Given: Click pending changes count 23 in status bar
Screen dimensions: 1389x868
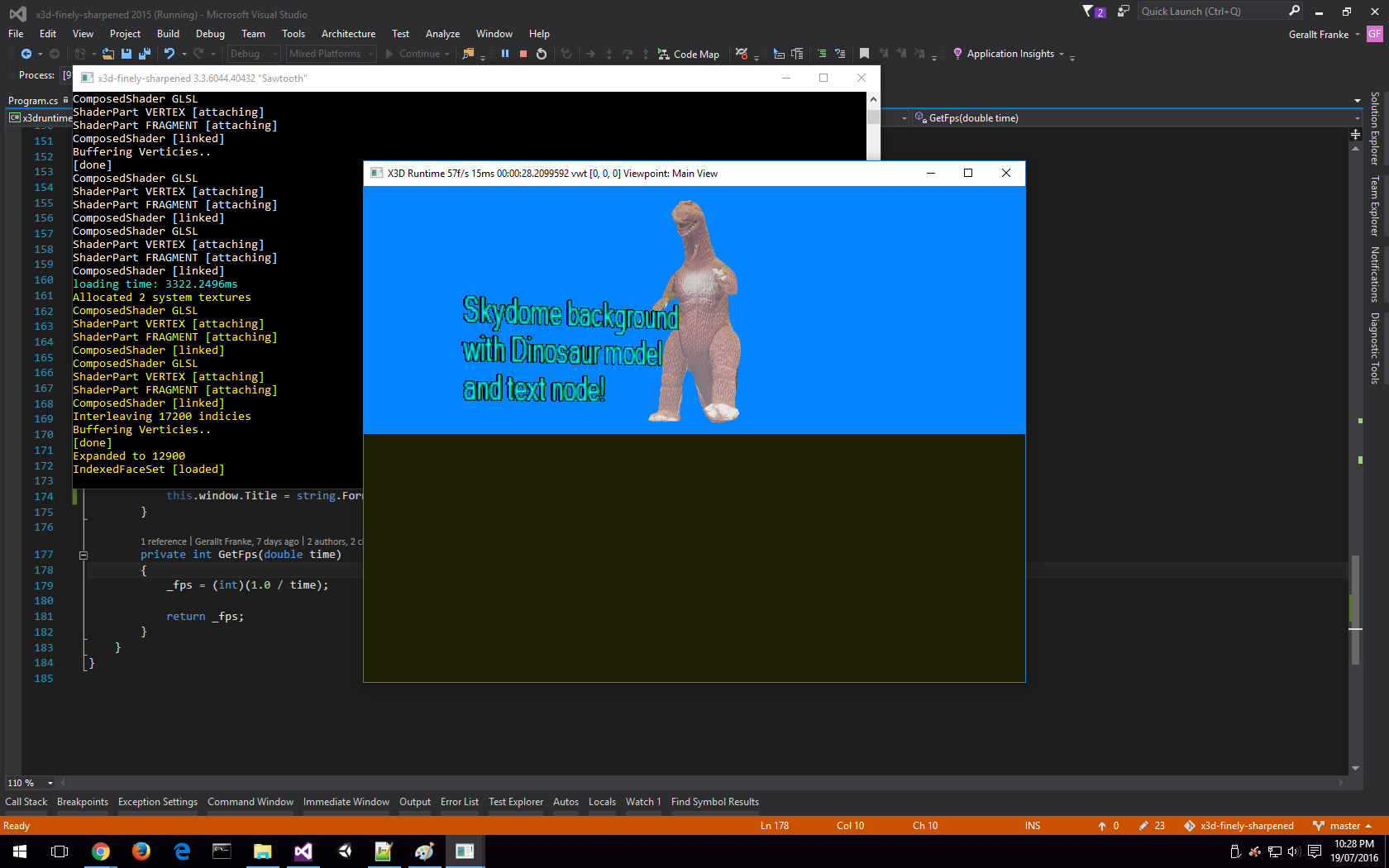Looking at the screenshot, I should [x=1152, y=826].
